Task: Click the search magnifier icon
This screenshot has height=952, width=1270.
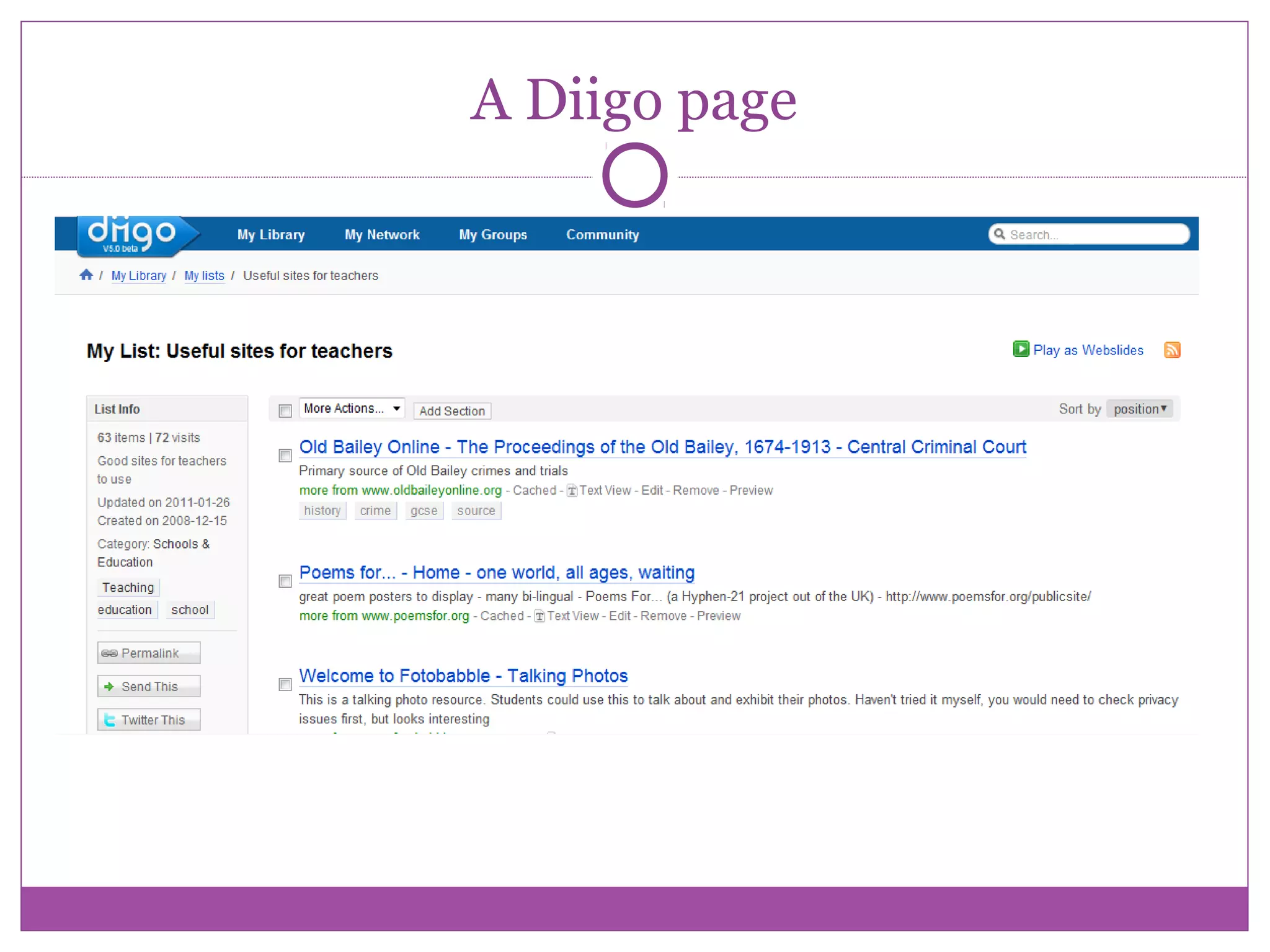Action: pos(999,234)
